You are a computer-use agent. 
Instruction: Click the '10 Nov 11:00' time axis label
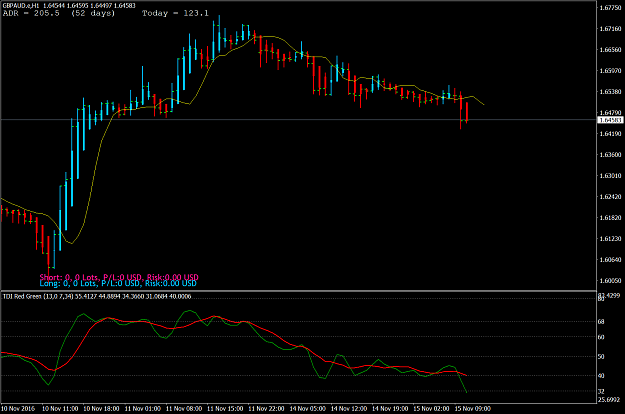coord(60,409)
